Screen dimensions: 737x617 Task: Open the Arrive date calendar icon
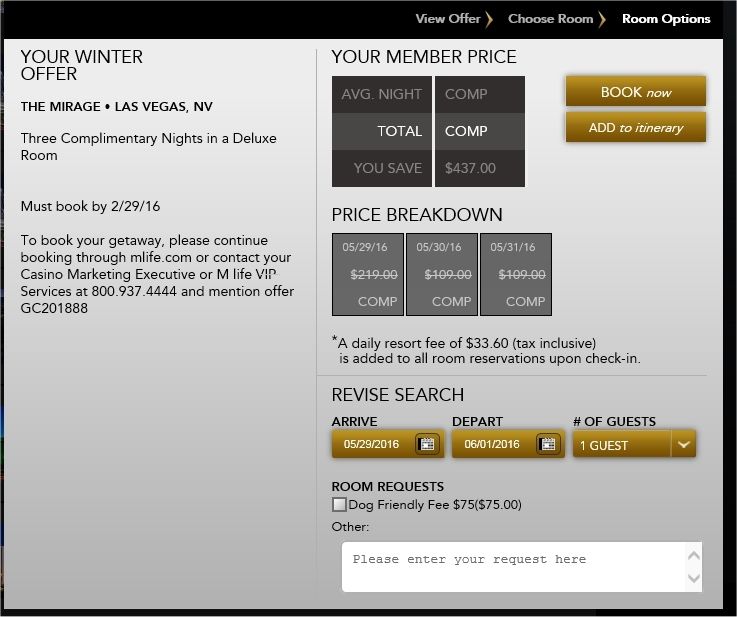coord(427,444)
